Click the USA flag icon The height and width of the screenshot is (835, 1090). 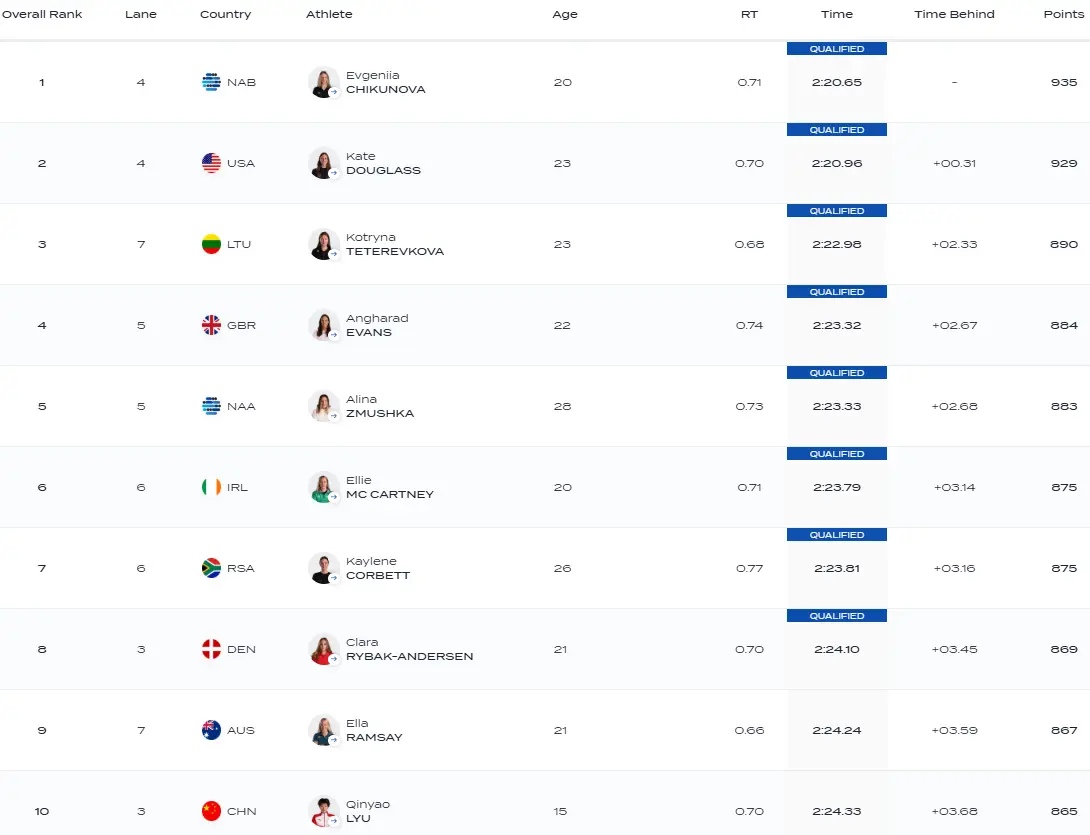[x=211, y=163]
